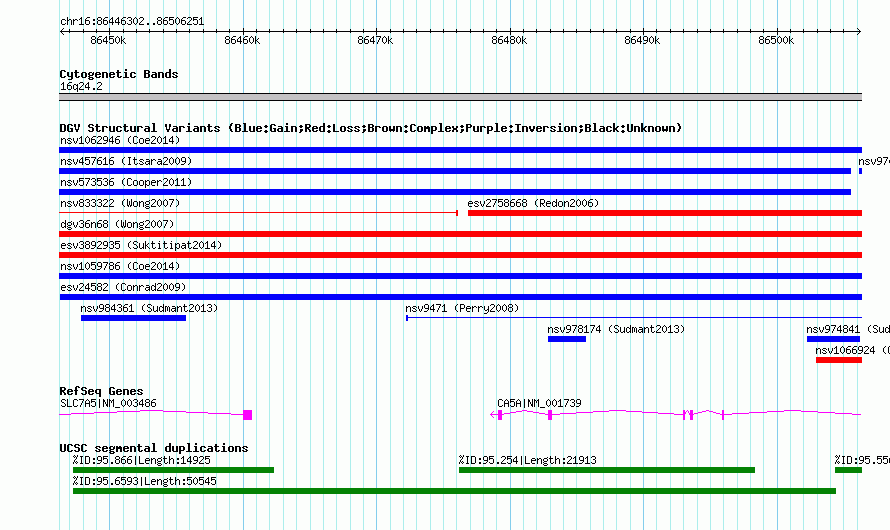This screenshot has height=530, width=890.
Task: Click the nsv1062946 (Coe2014) blue gain bar
Action: click(460, 150)
